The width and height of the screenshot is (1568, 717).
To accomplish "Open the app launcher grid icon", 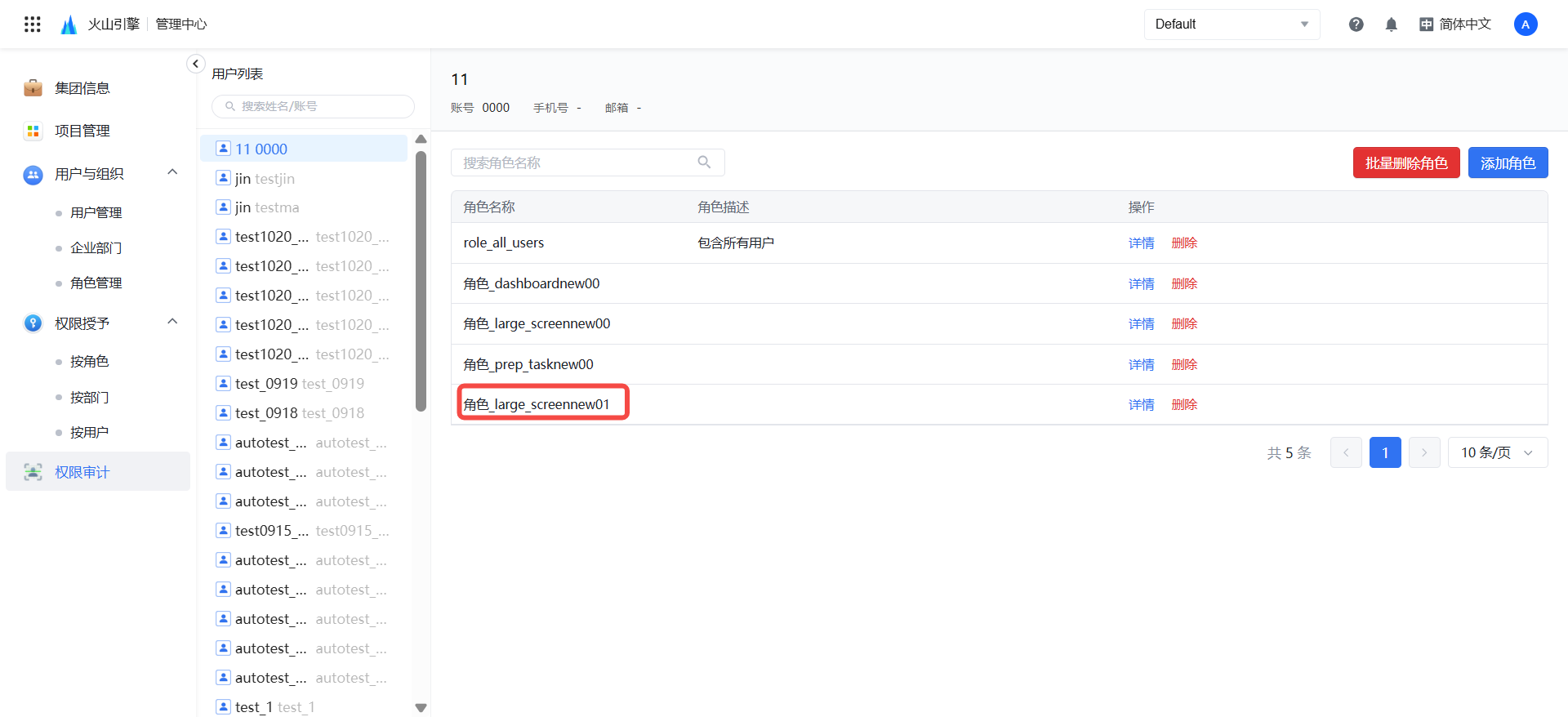I will 33,24.
